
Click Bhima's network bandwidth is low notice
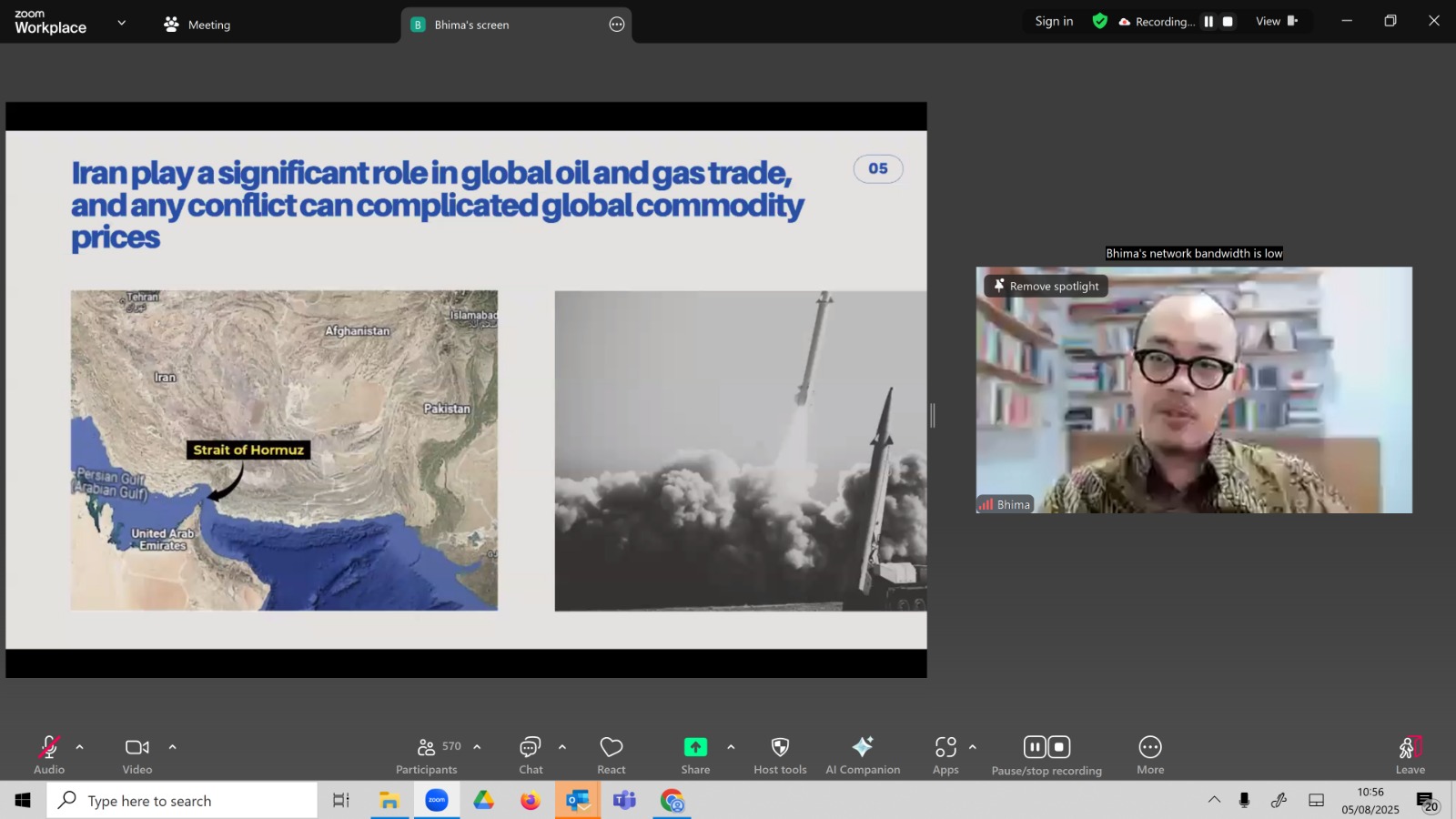(x=1194, y=253)
